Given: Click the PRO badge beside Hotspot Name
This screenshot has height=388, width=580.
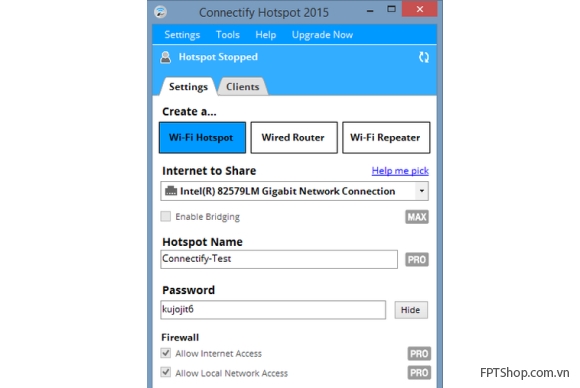Looking at the screenshot, I should pyautogui.click(x=417, y=260).
